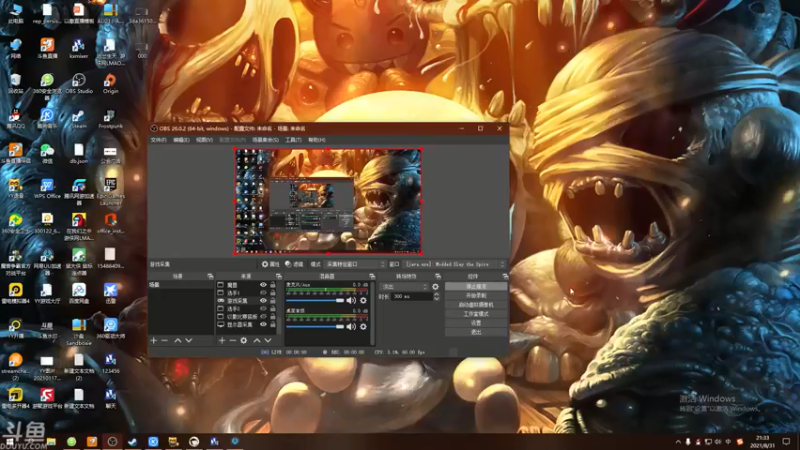Open the View (视图) menu in OBS
Viewport: 800px width, 450px height.
pos(204,140)
